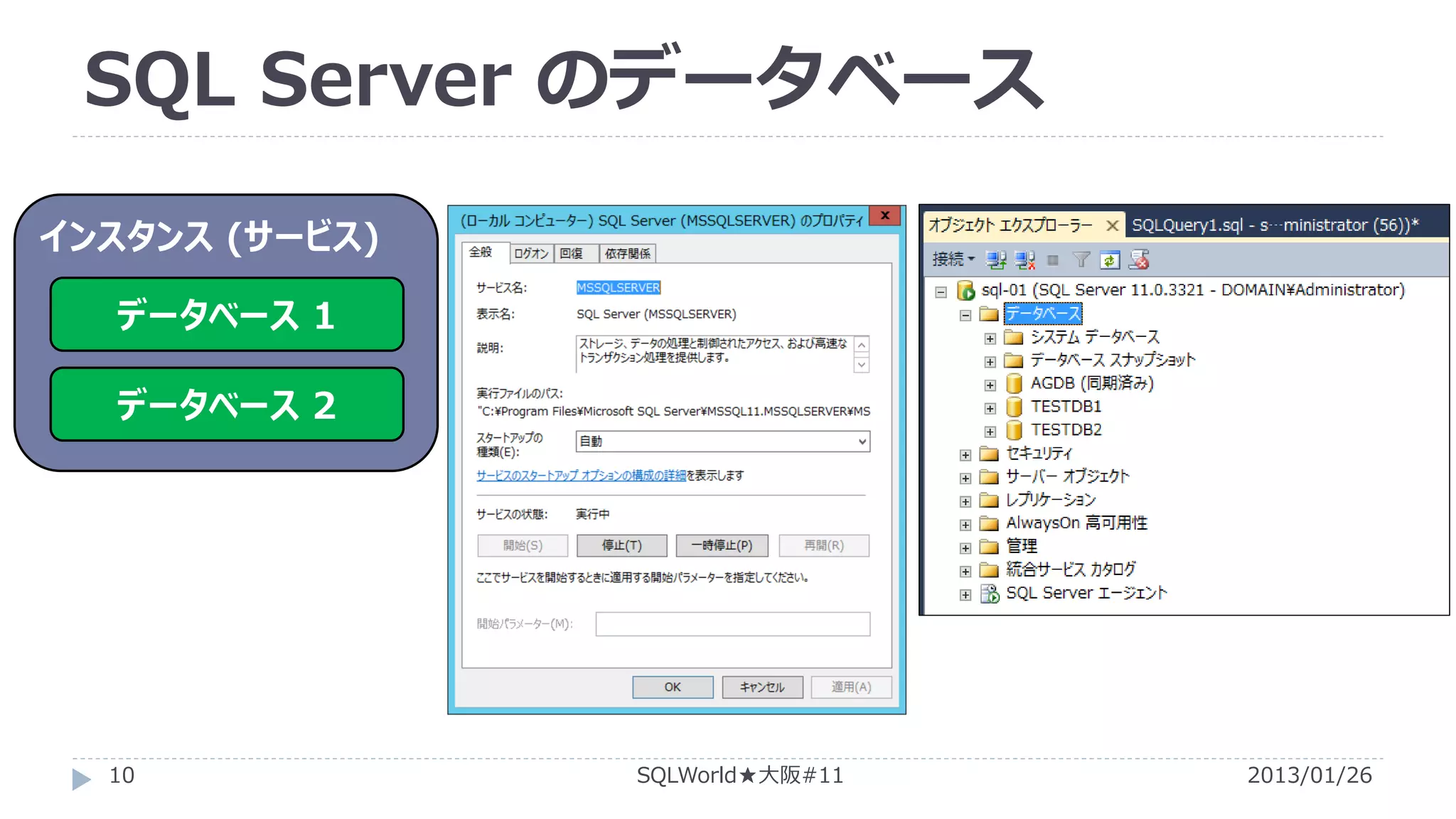
Task: Expand the 統合サービス カタログ node
Action: pyautogui.click(x=965, y=572)
